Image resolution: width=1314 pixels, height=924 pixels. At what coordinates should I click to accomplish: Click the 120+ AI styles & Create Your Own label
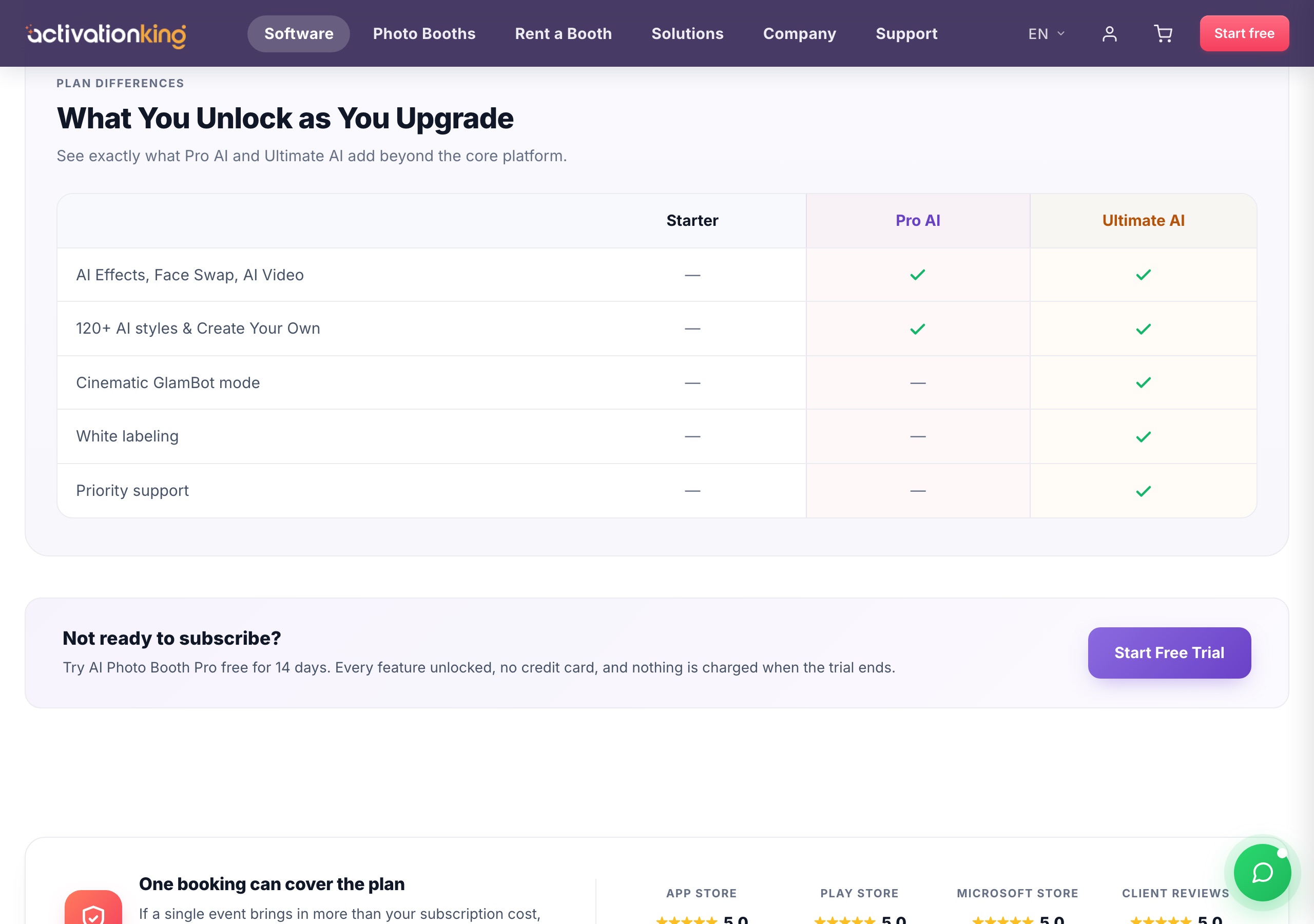(x=198, y=329)
